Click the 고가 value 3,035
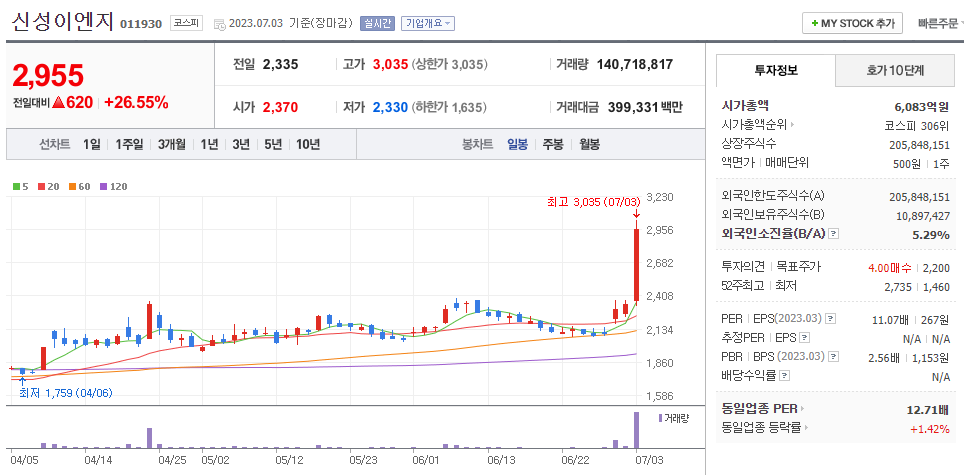The image size is (964, 475). coord(390,65)
